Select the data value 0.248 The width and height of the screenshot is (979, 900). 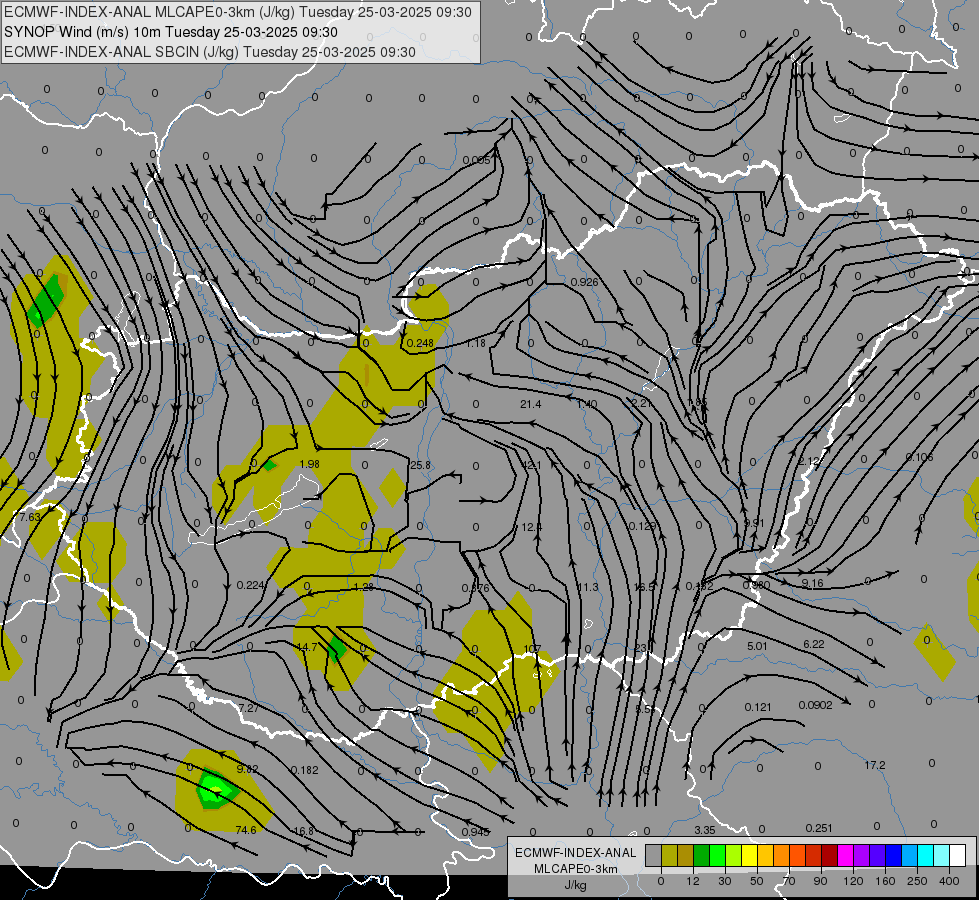[420, 343]
